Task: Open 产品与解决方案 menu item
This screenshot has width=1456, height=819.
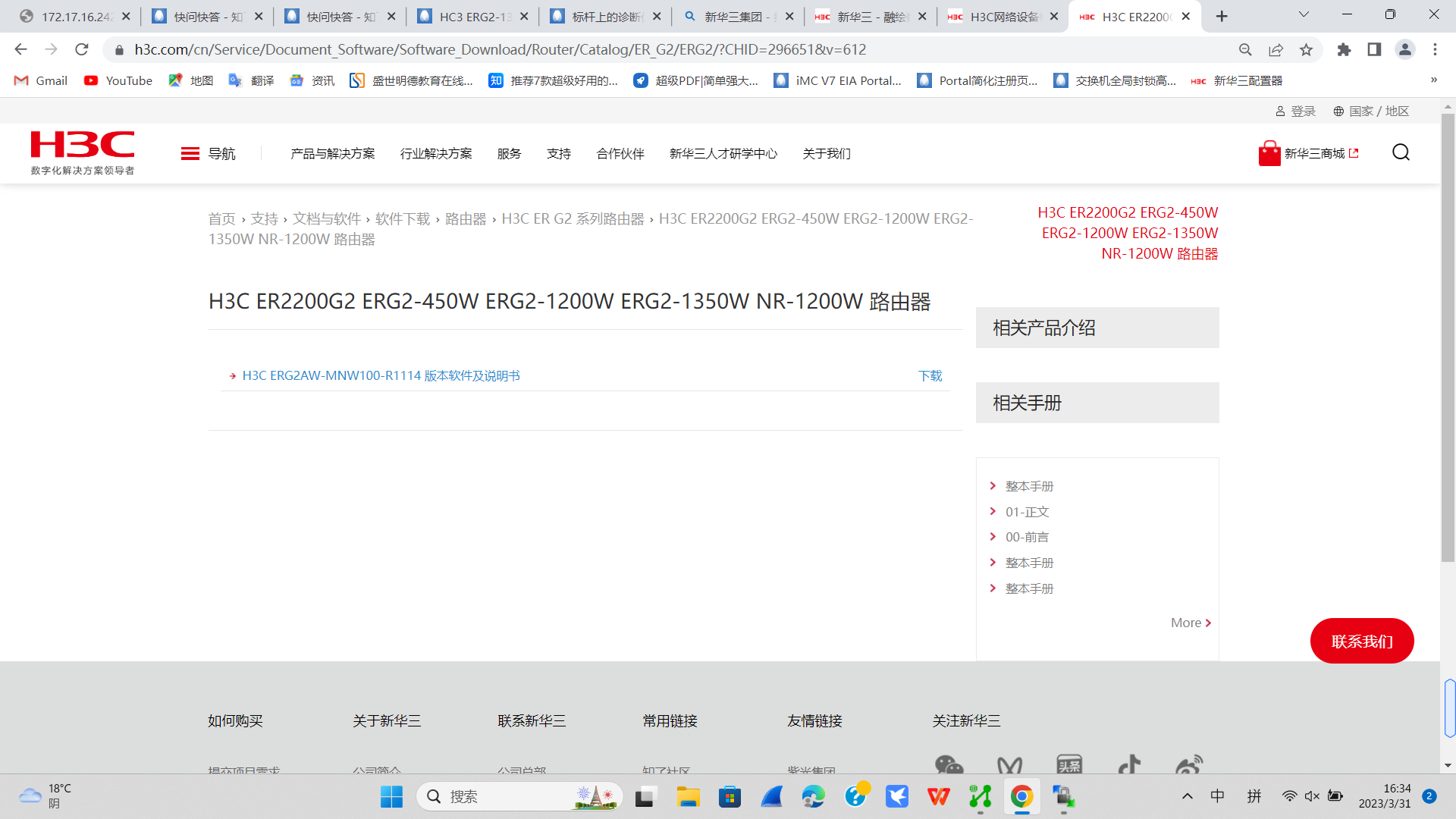Action: (x=332, y=153)
